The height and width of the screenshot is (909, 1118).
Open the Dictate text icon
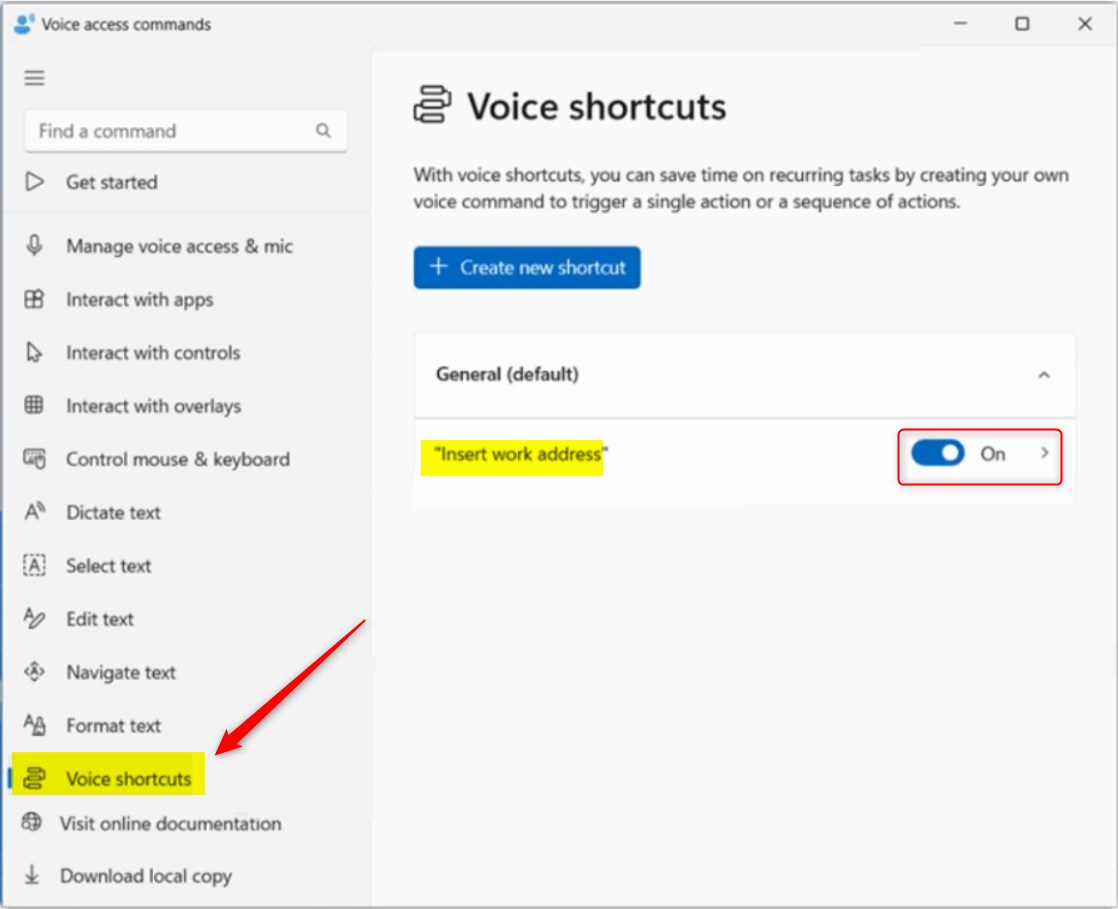[x=36, y=513]
